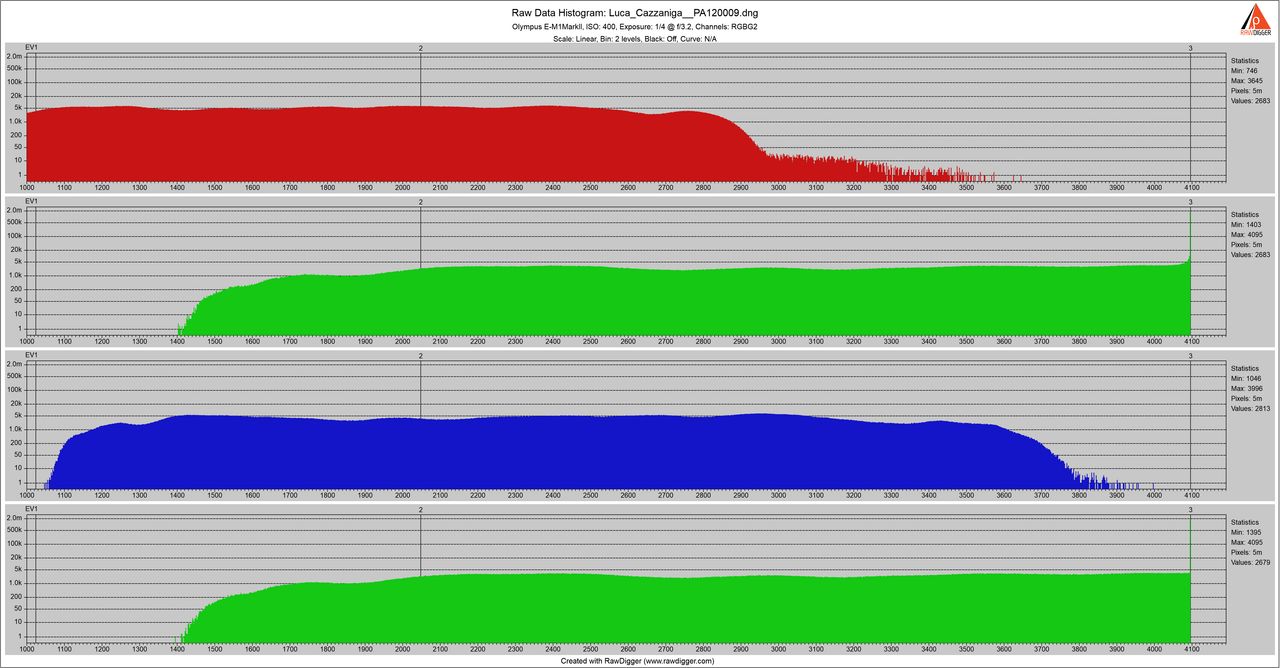This screenshot has width=1280, height=668.
Task: Click the 3700 axis tick under blue histogram
Action: click(x=1041, y=494)
